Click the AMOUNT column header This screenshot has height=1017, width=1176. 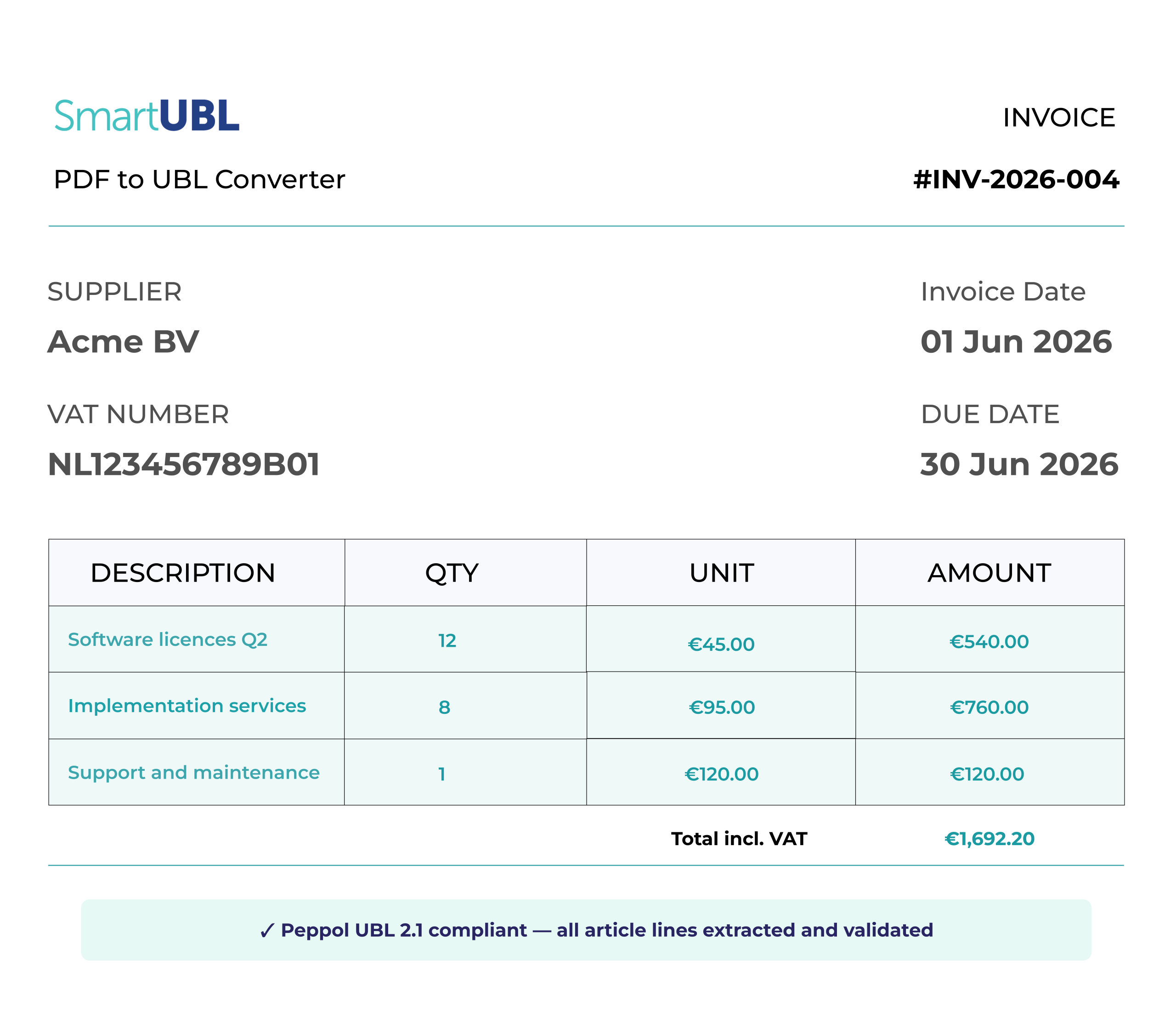point(990,573)
